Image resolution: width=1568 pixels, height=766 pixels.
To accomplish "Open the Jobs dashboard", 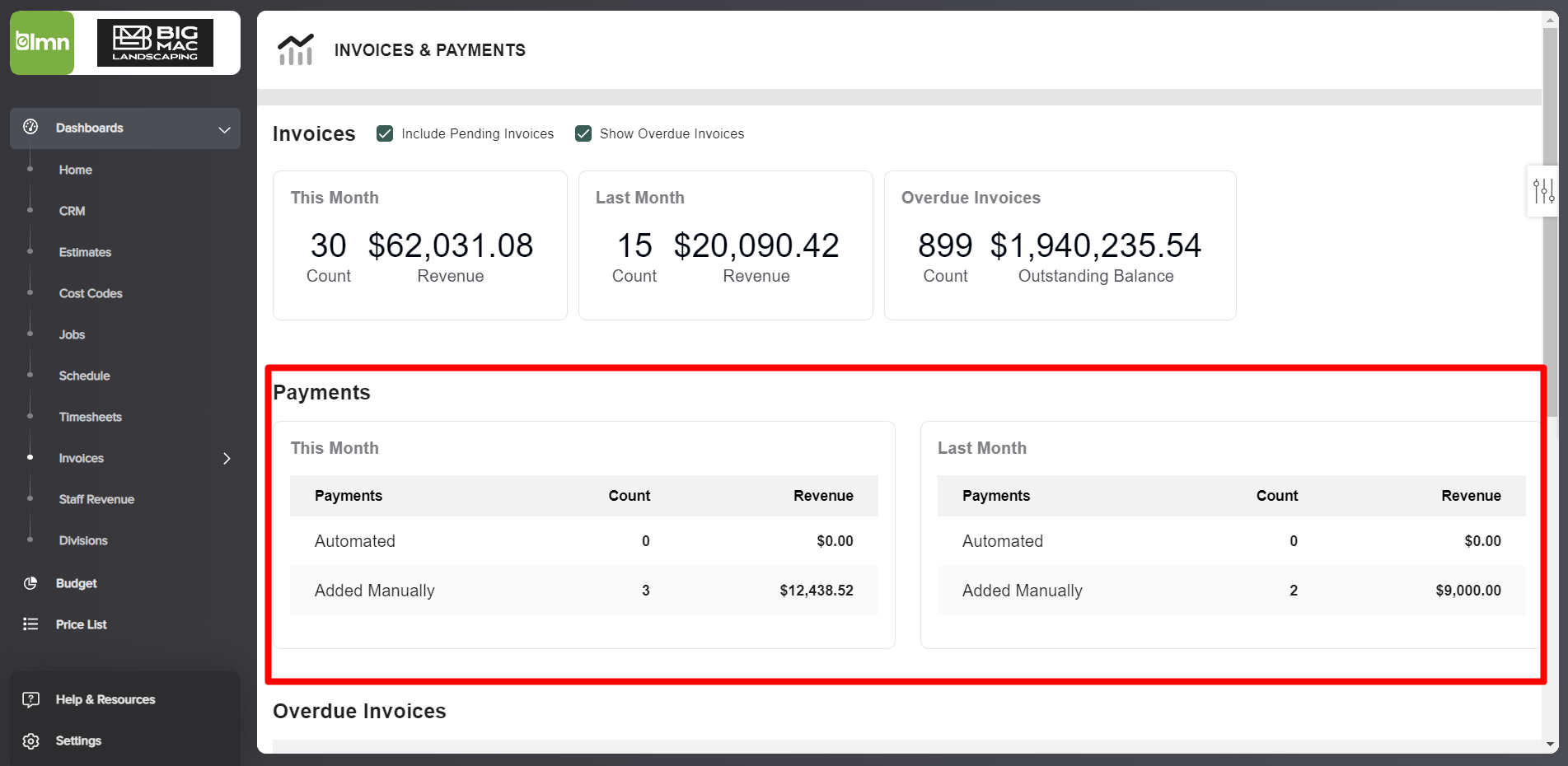I will point(72,334).
